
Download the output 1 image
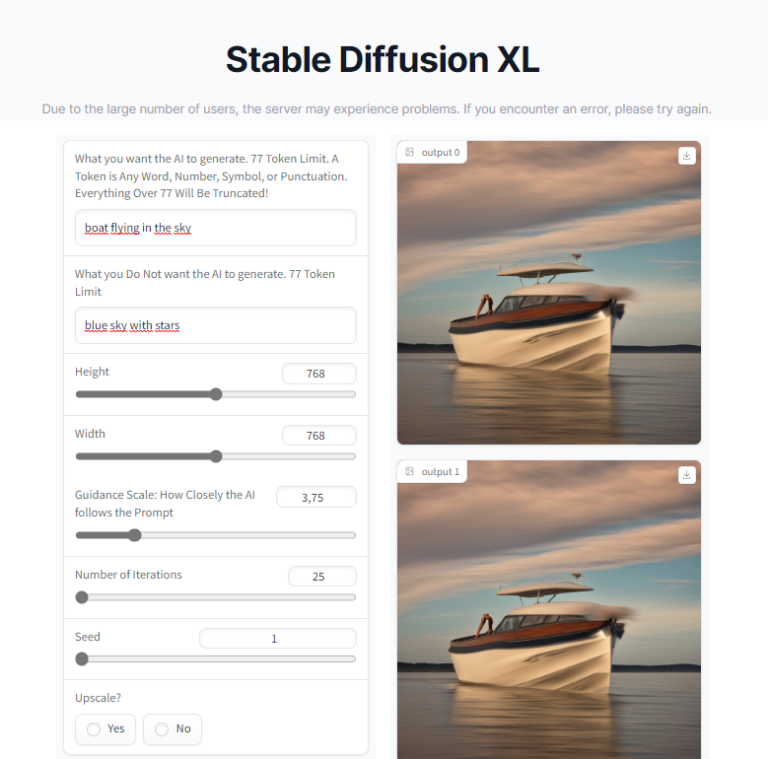pos(686,475)
